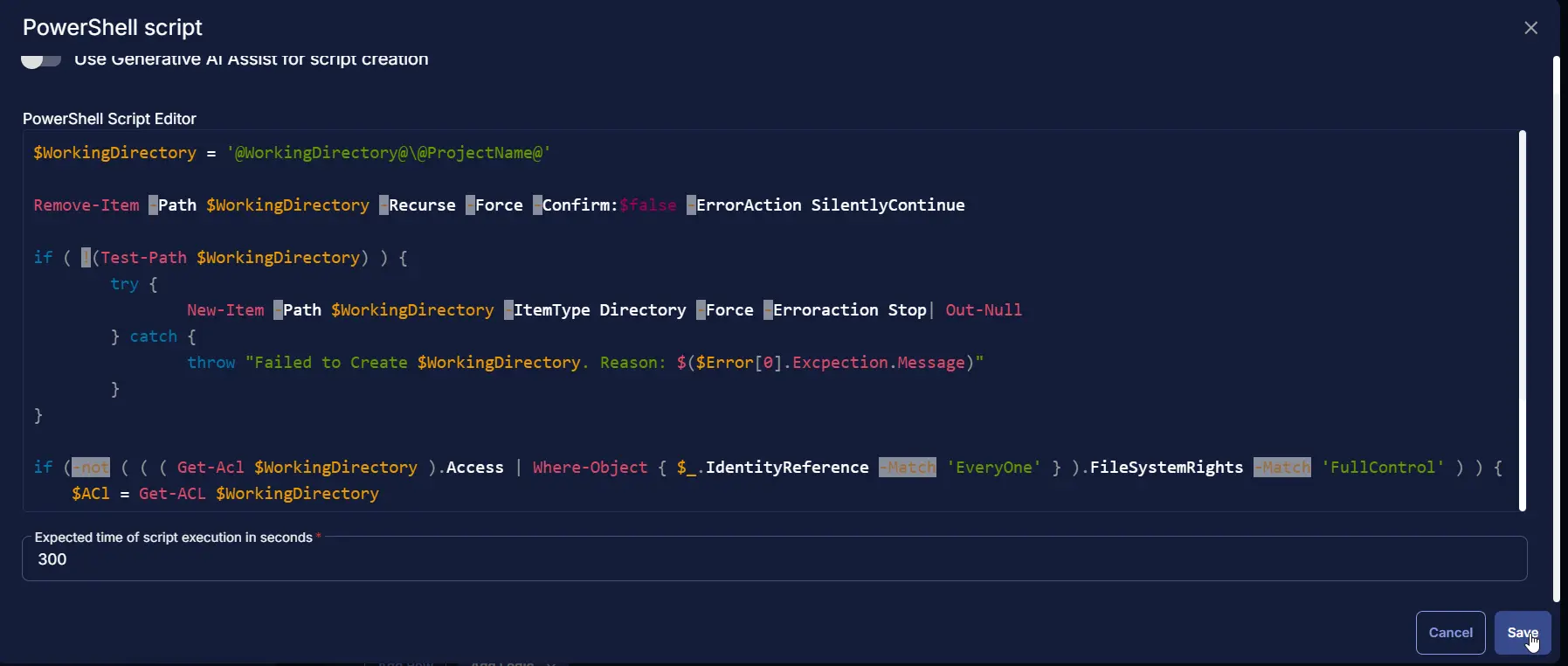This screenshot has height=666, width=1568.
Task: Cancel the PowerShell script dialog
Action: pyautogui.click(x=1450, y=633)
